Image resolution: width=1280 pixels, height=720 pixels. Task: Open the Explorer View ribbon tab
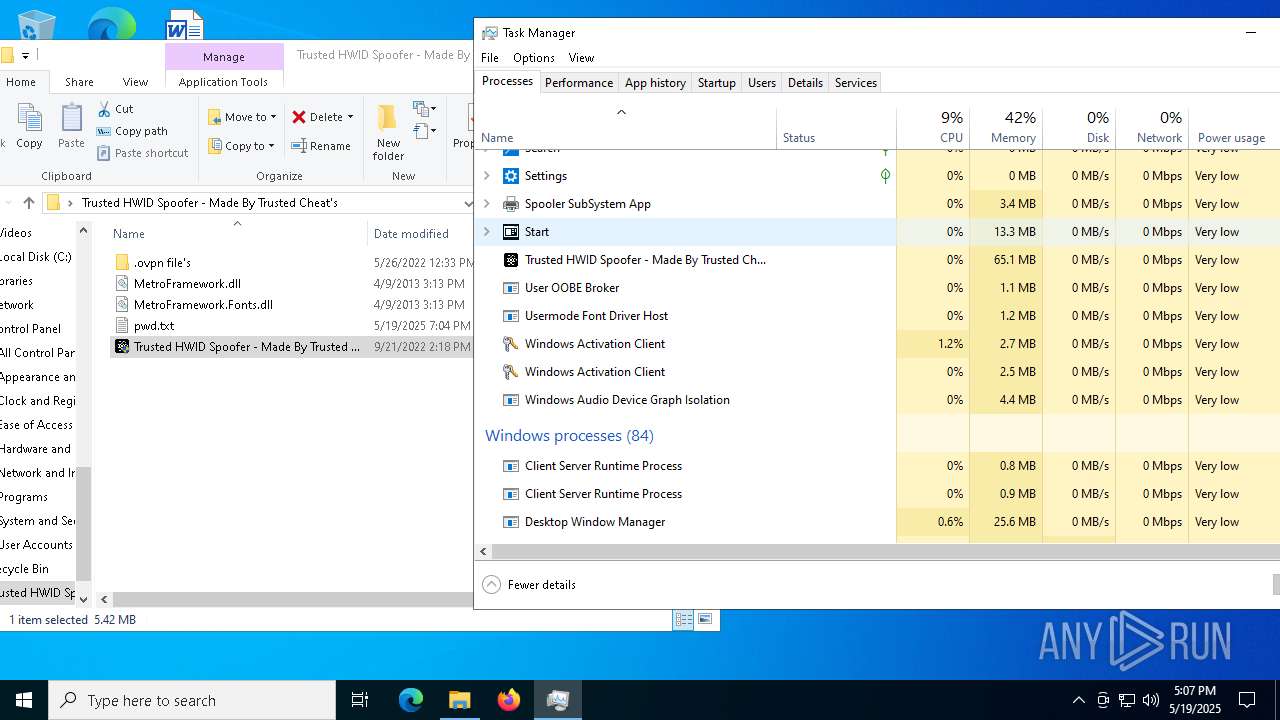[135, 82]
